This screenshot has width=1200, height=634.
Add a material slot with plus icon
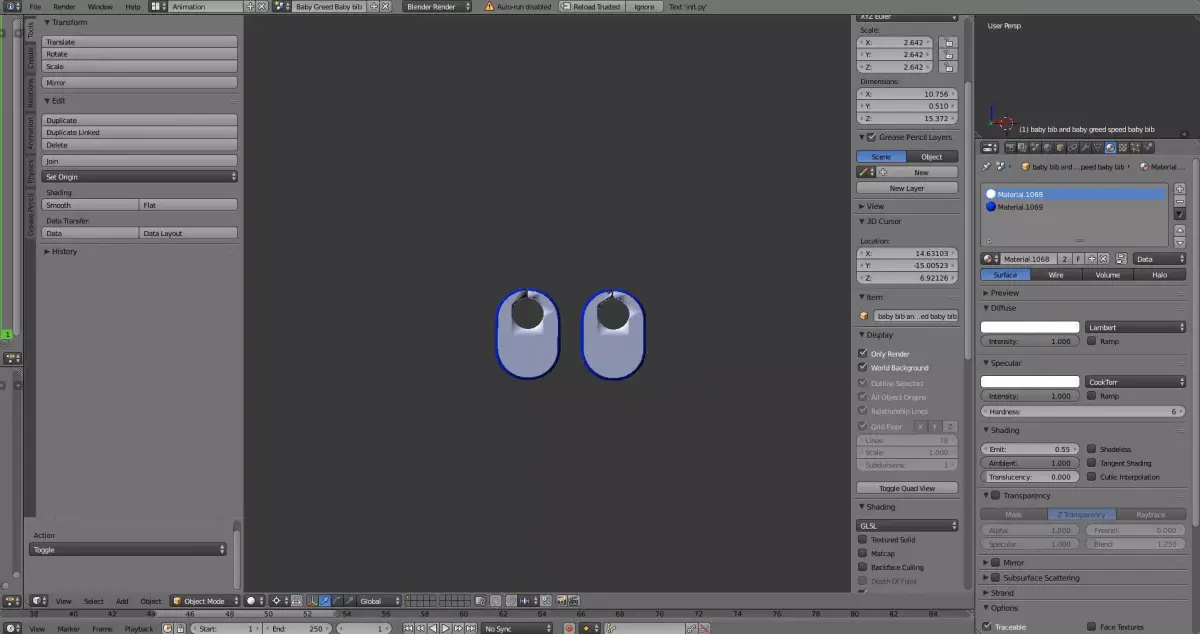[x=1180, y=188]
